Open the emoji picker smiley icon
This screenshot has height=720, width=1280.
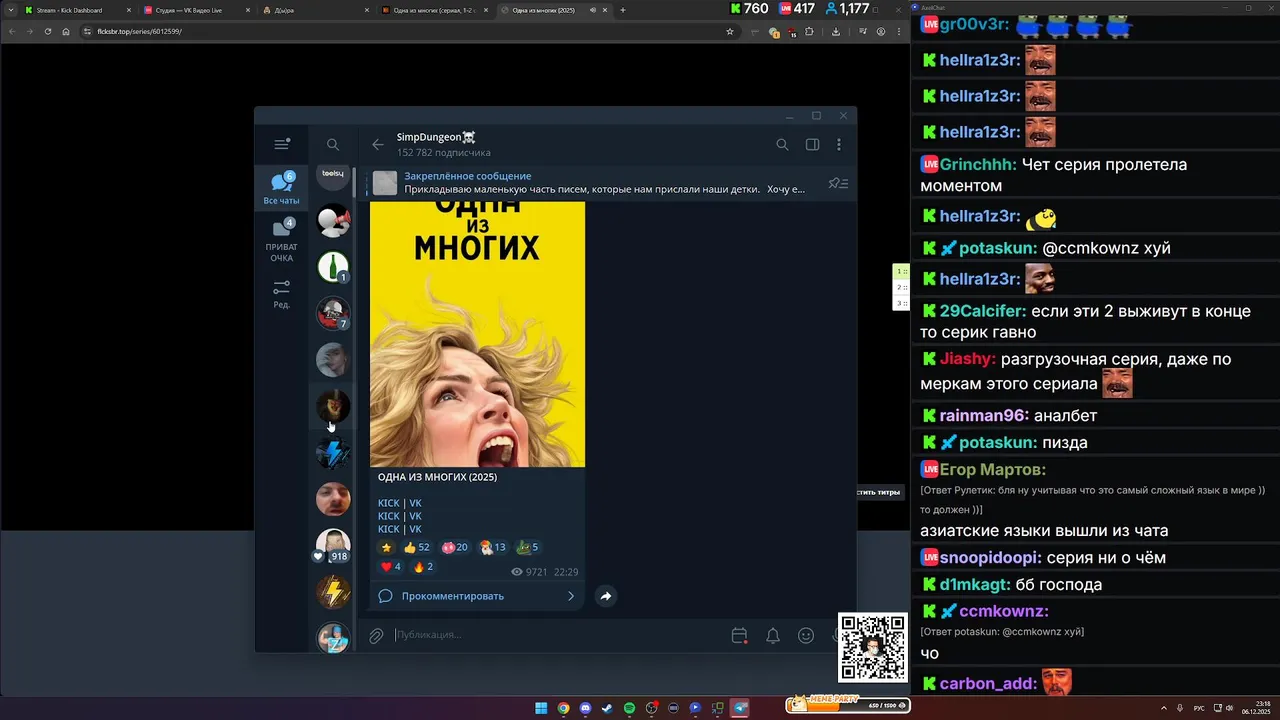tap(806, 635)
